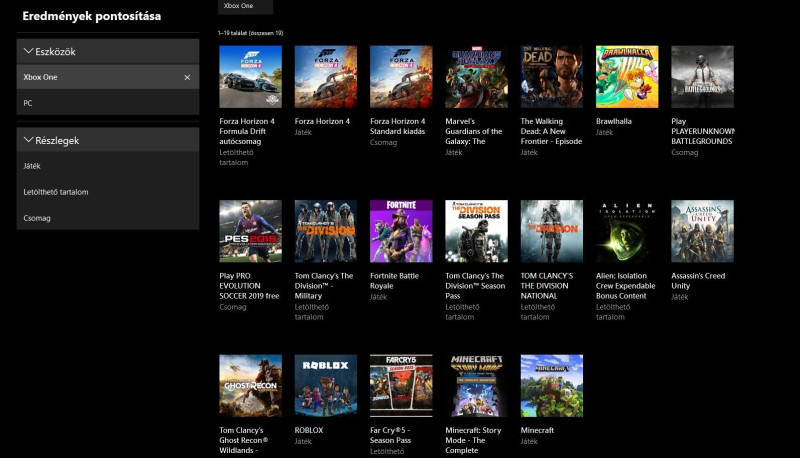Viewport: 800px width, 458px height.
Task: Click the Alien: Isolation Crew Expendable title
Action: (x=626, y=286)
